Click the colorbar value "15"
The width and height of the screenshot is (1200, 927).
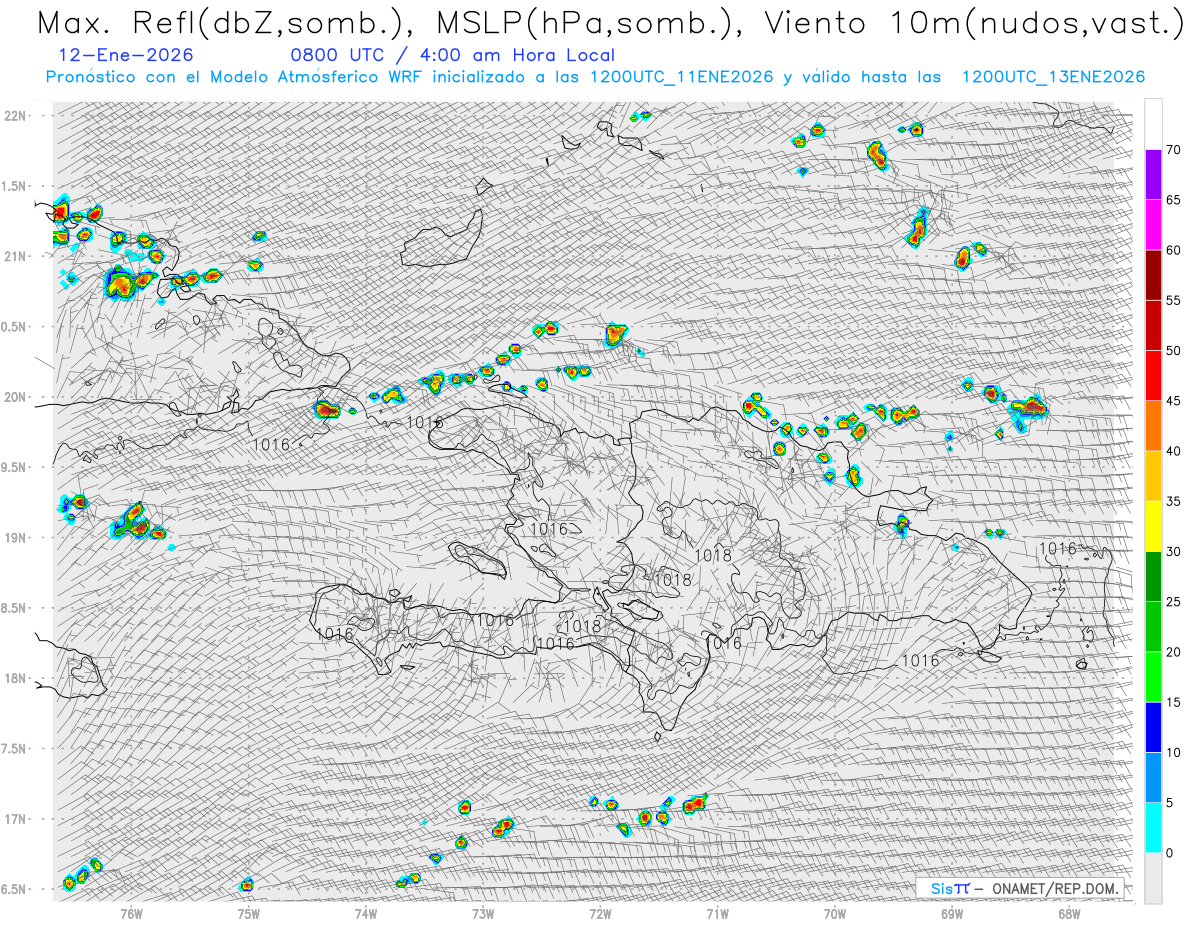(1173, 702)
